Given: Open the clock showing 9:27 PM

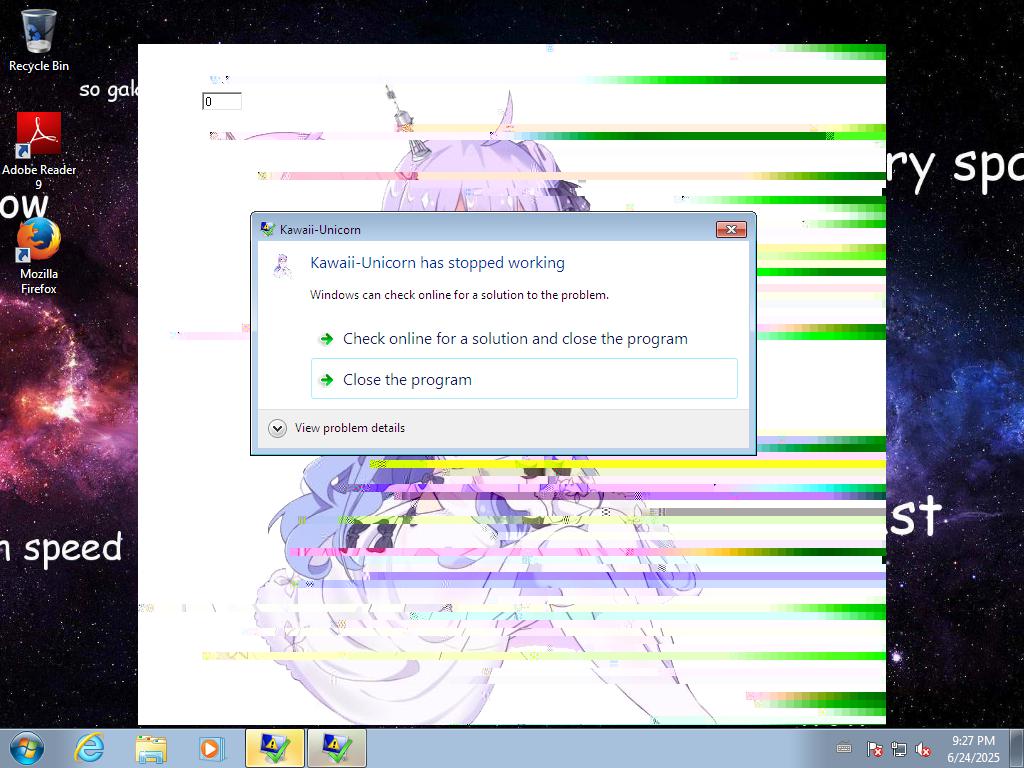Looking at the screenshot, I should pyautogui.click(x=973, y=749).
